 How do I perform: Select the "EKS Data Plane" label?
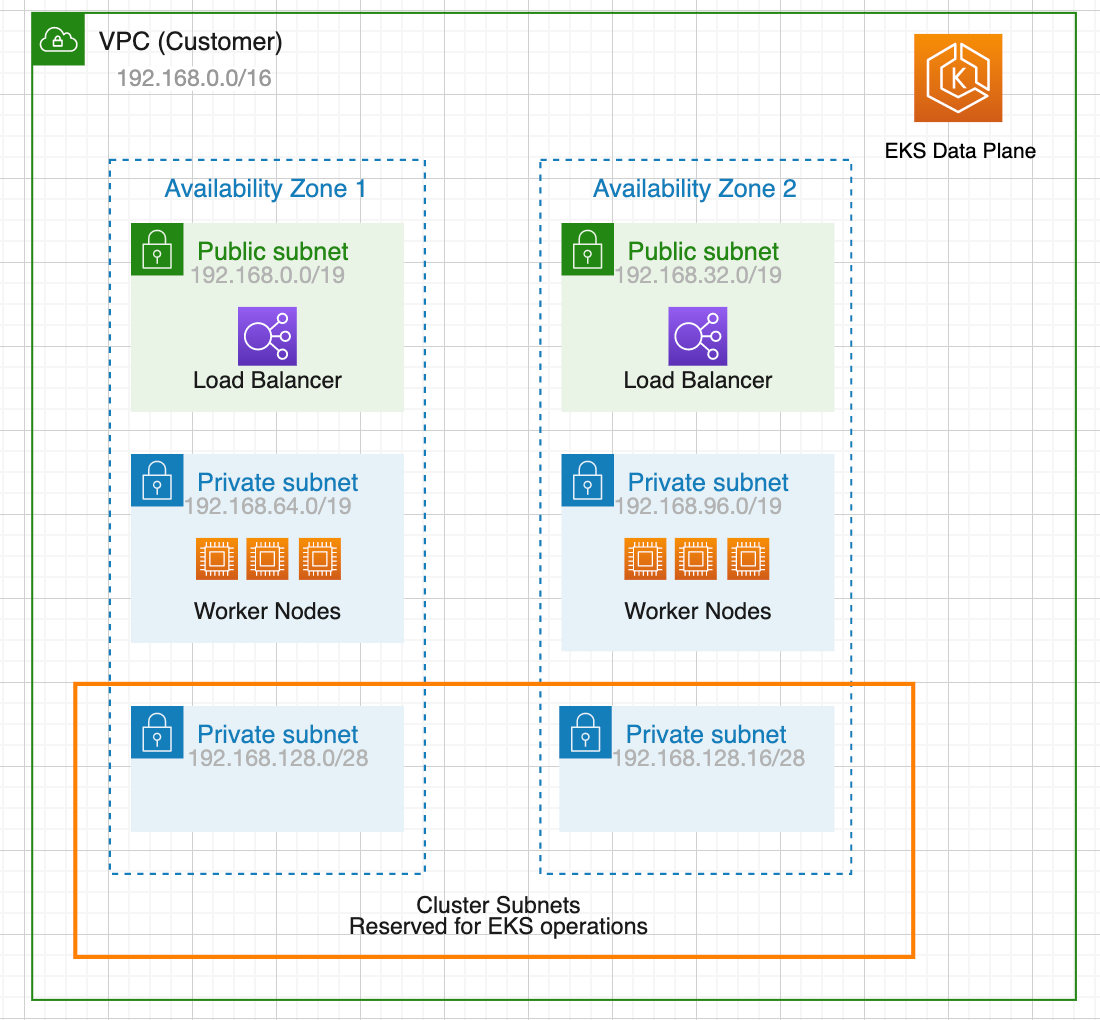click(960, 151)
